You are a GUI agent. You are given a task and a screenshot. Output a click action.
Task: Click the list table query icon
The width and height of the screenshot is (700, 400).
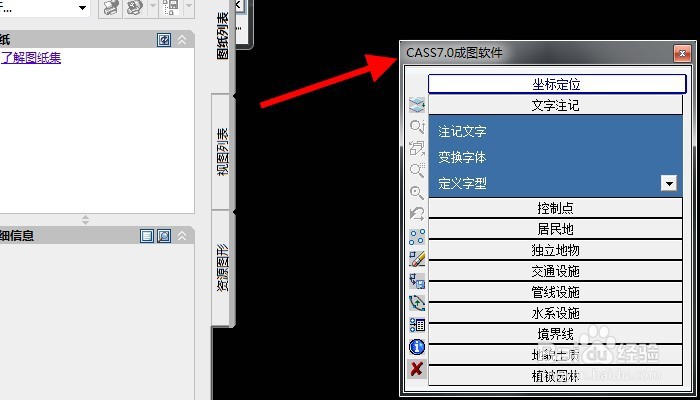[417, 325]
